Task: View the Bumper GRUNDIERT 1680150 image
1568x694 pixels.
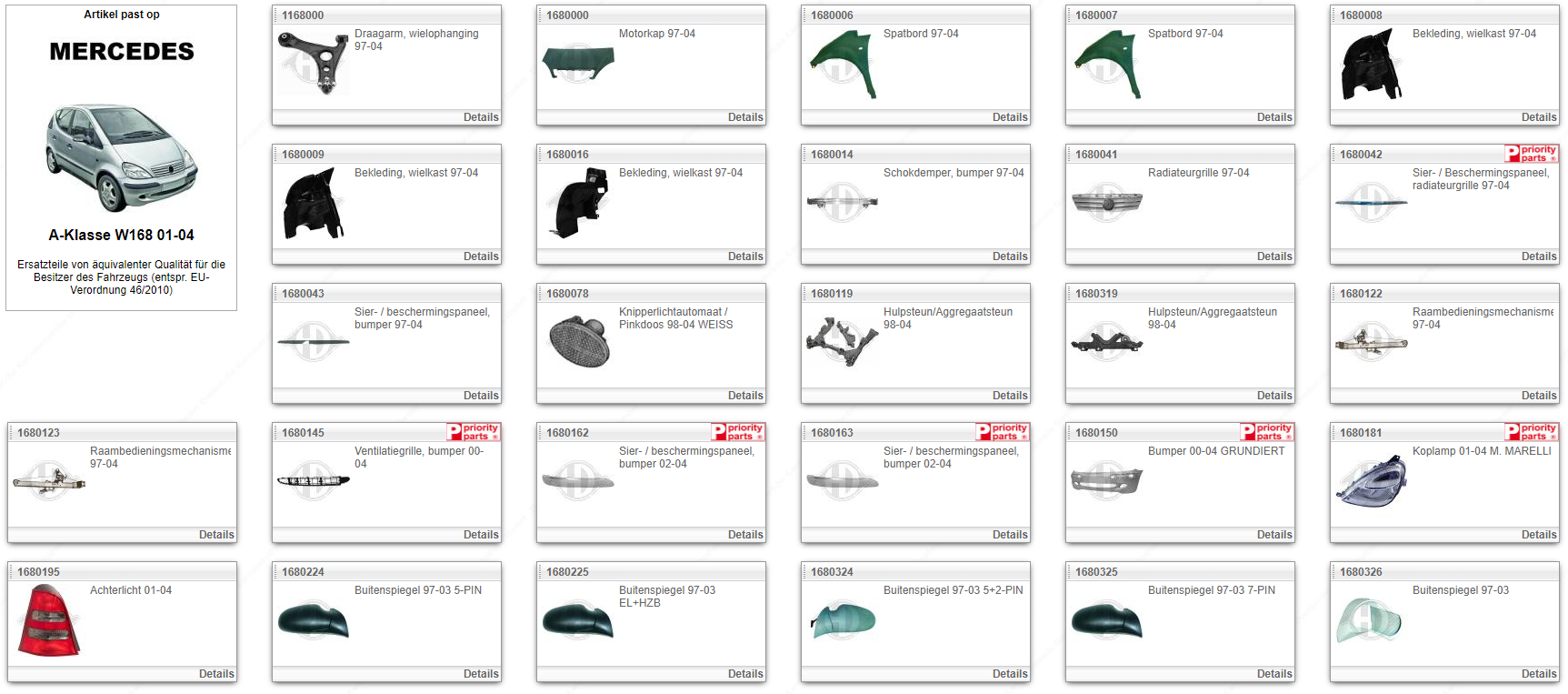Action: coord(1107,482)
